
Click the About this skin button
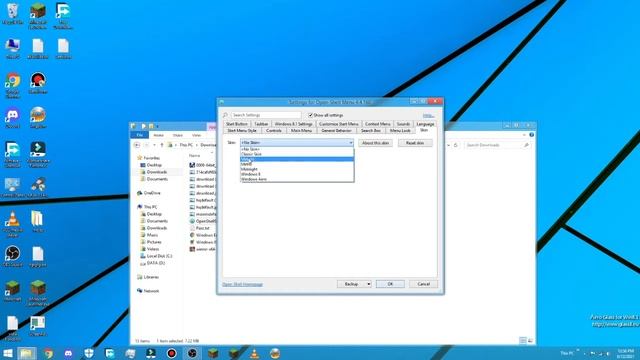[x=376, y=143]
